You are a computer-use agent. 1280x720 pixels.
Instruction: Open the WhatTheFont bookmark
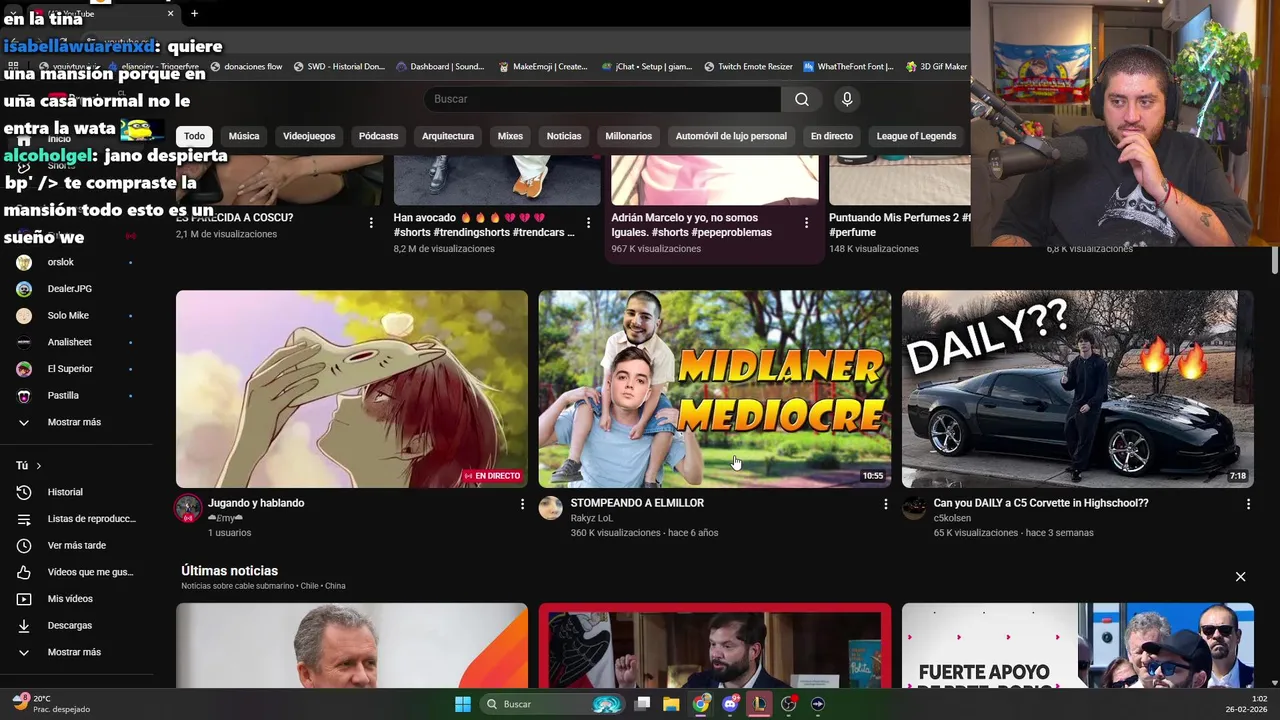pos(848,67)
